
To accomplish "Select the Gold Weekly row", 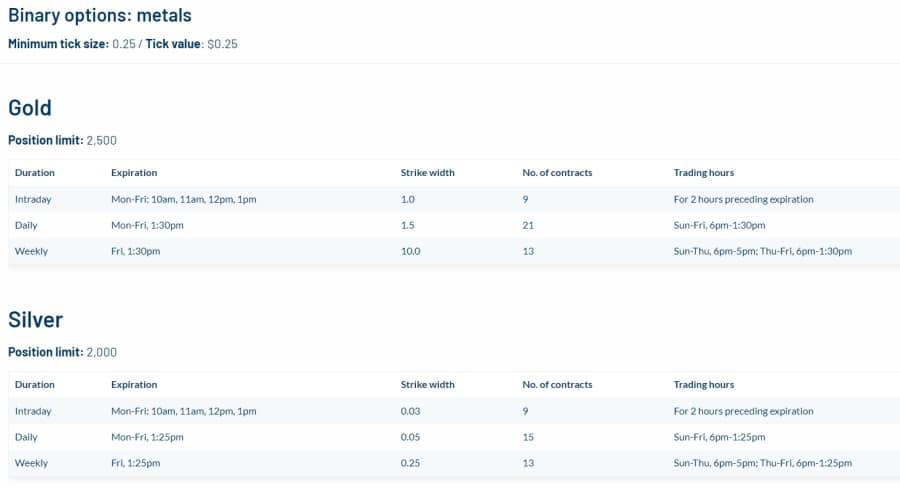I will click(454, 251).
